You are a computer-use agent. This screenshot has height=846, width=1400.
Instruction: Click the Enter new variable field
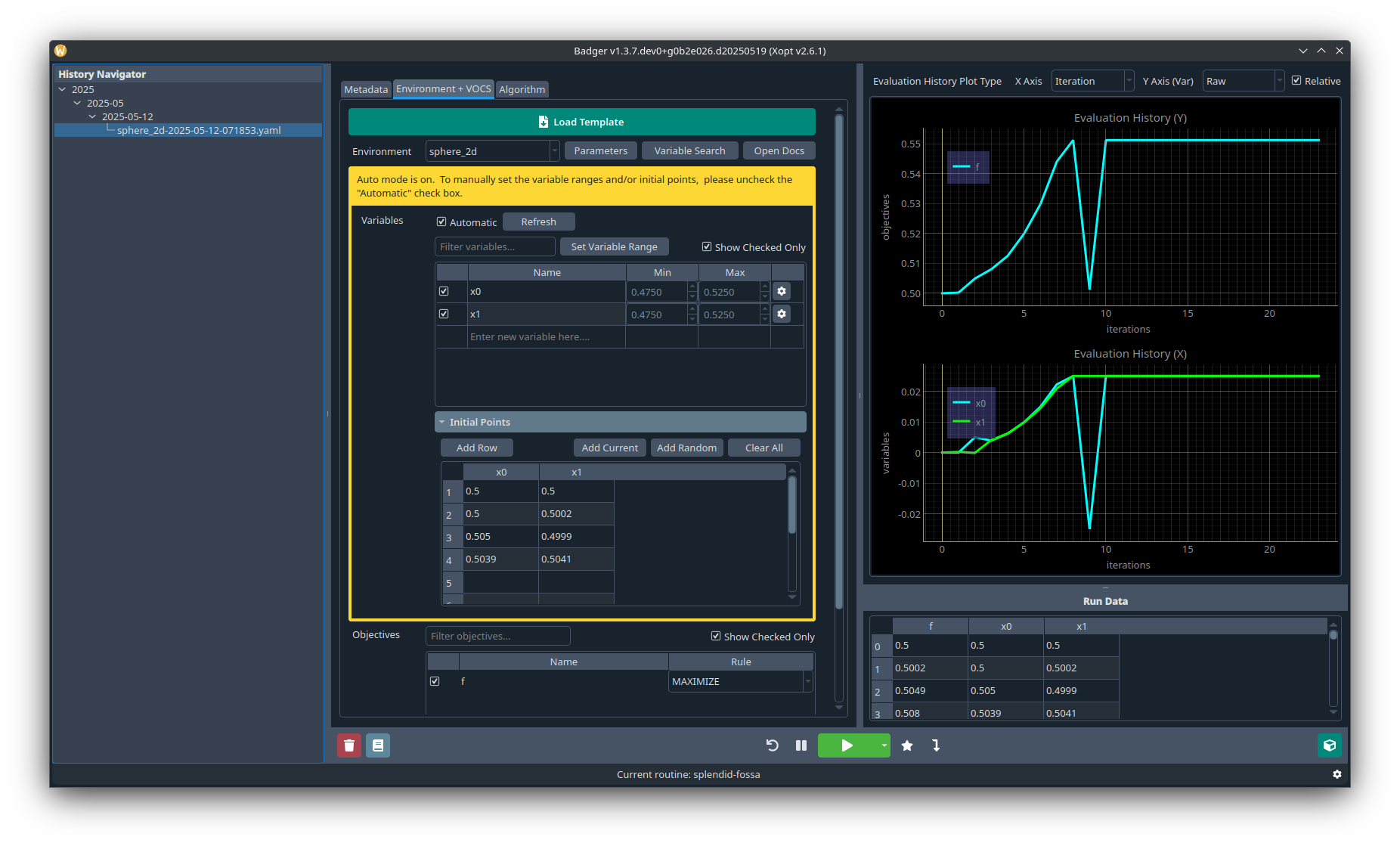point(546,336)
